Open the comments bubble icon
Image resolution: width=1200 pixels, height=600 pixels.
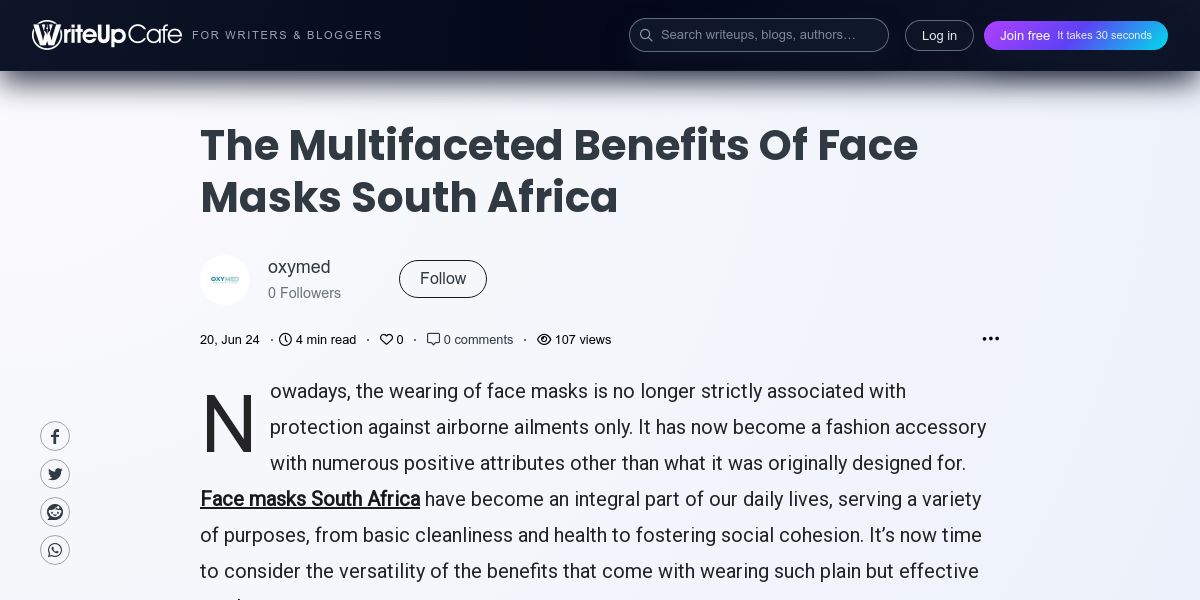pyautogui.click(x=433, y=339)
